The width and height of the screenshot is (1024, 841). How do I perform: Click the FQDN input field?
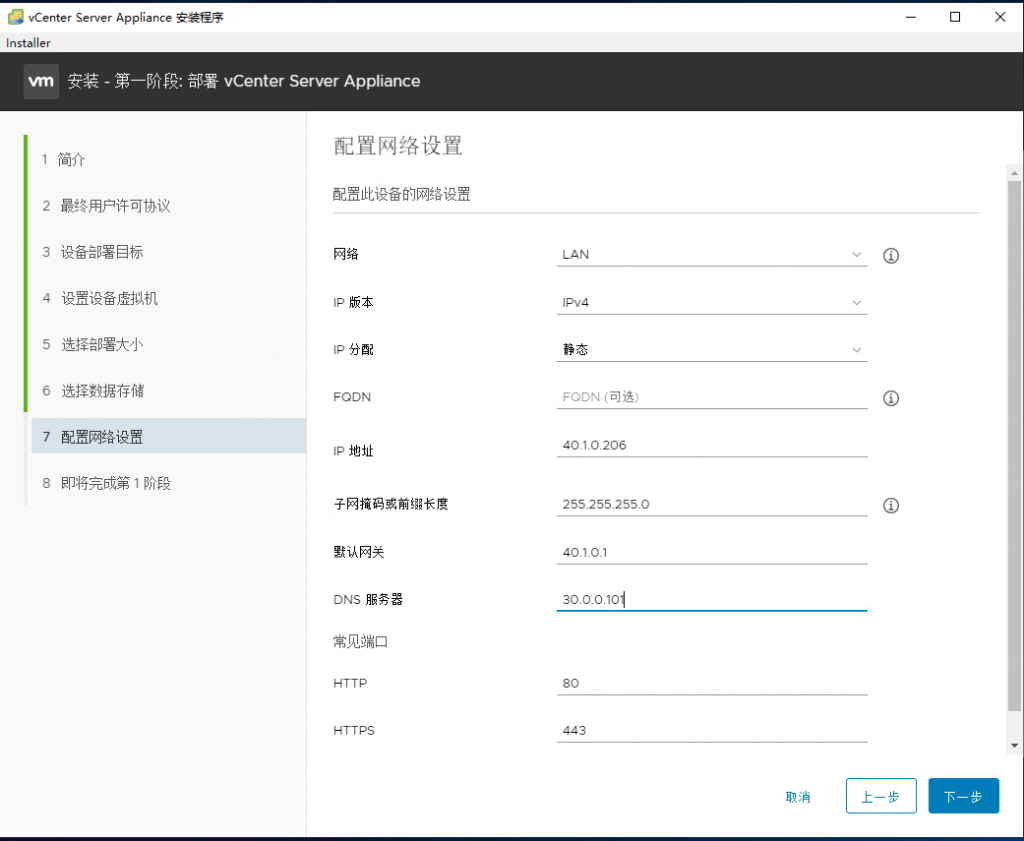tap(712, 397)
